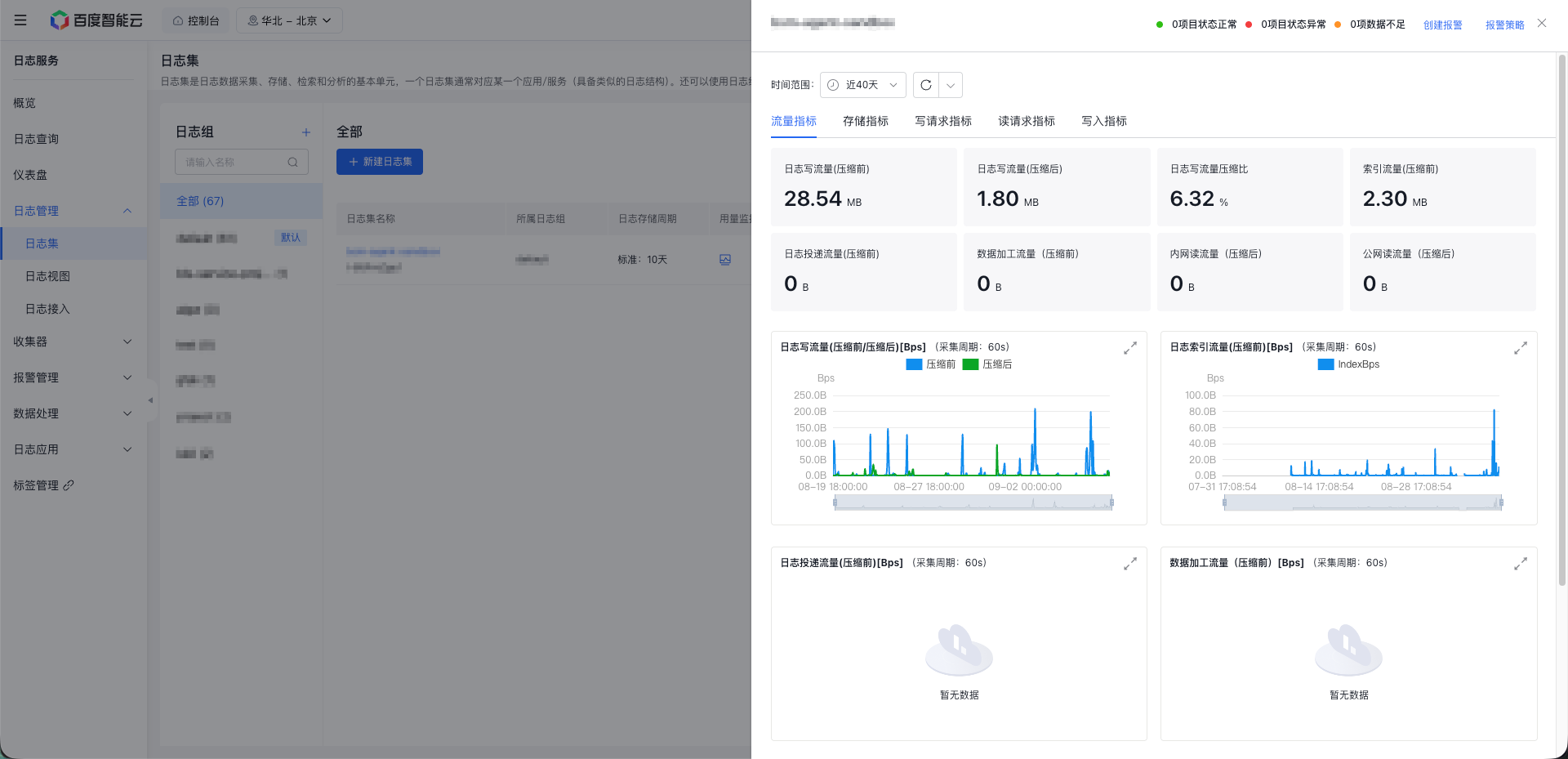Toggle the 压缩后 green legend series

[987, 364]
